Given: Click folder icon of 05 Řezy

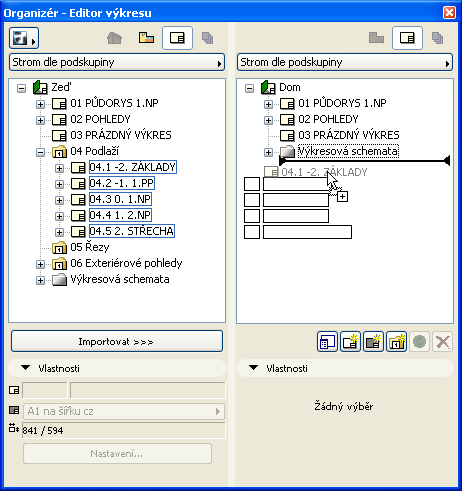Looking at the screenshot, I should [59, 247].
